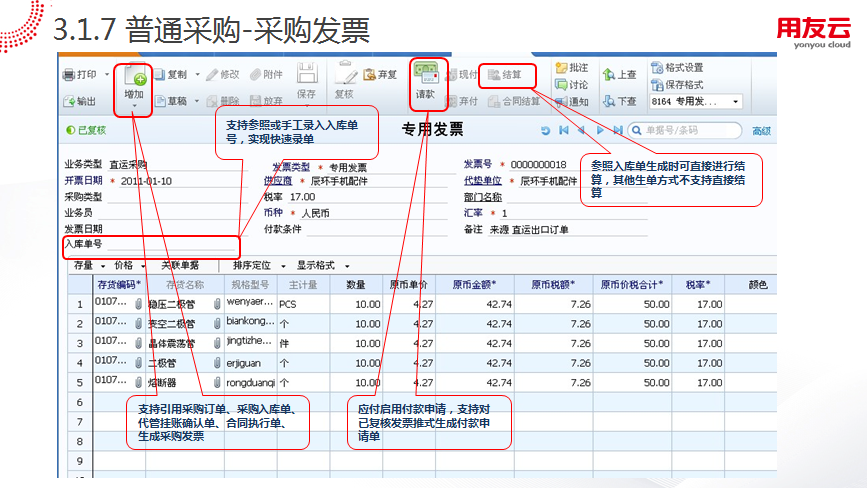The height and width of the screenshot is (488, 867).
Task: Open the 8164 专用发 format template dropdown
Action: [735, 102]
